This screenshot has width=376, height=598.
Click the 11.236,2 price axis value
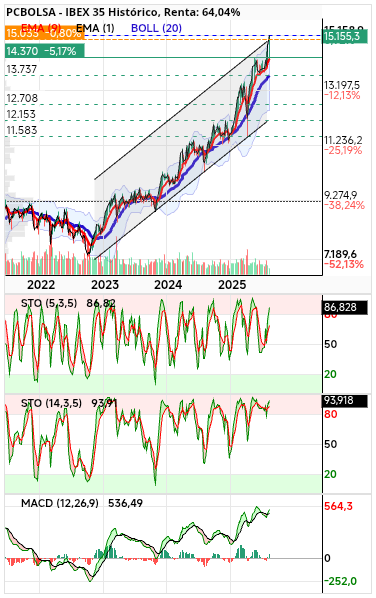click(x=343, y=140)
